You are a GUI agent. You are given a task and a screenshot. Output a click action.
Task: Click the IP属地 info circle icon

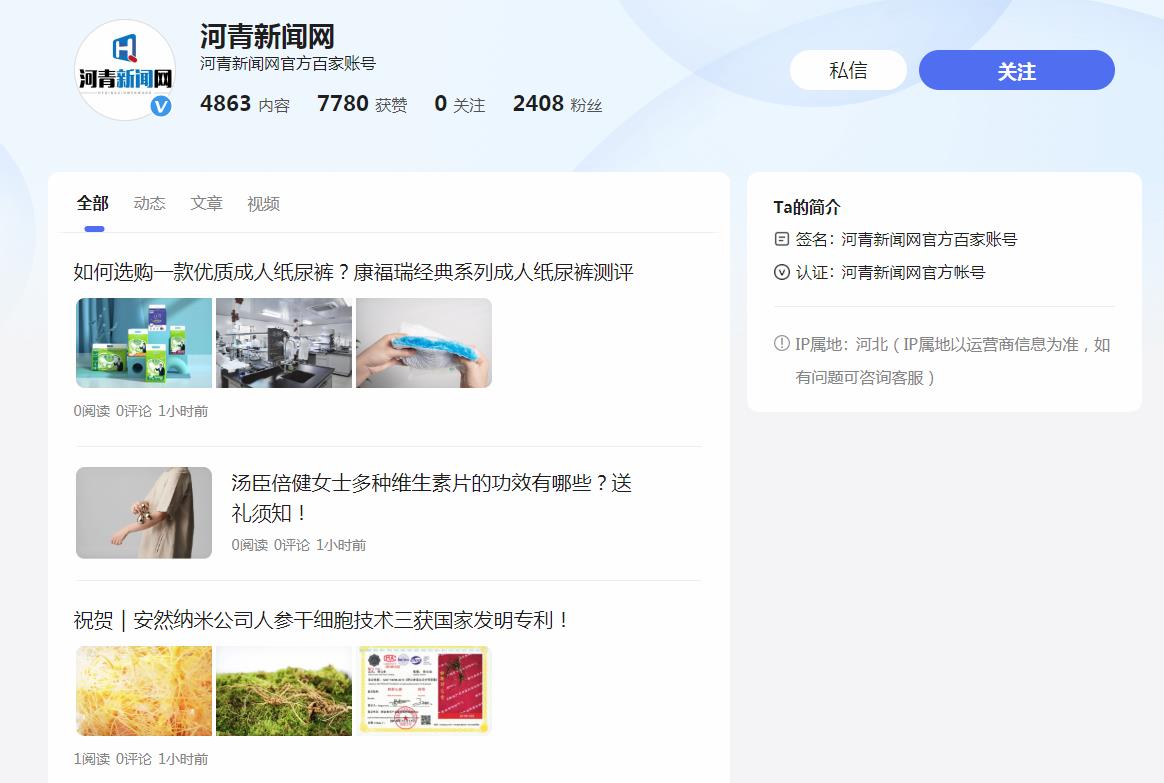point(782,344)
